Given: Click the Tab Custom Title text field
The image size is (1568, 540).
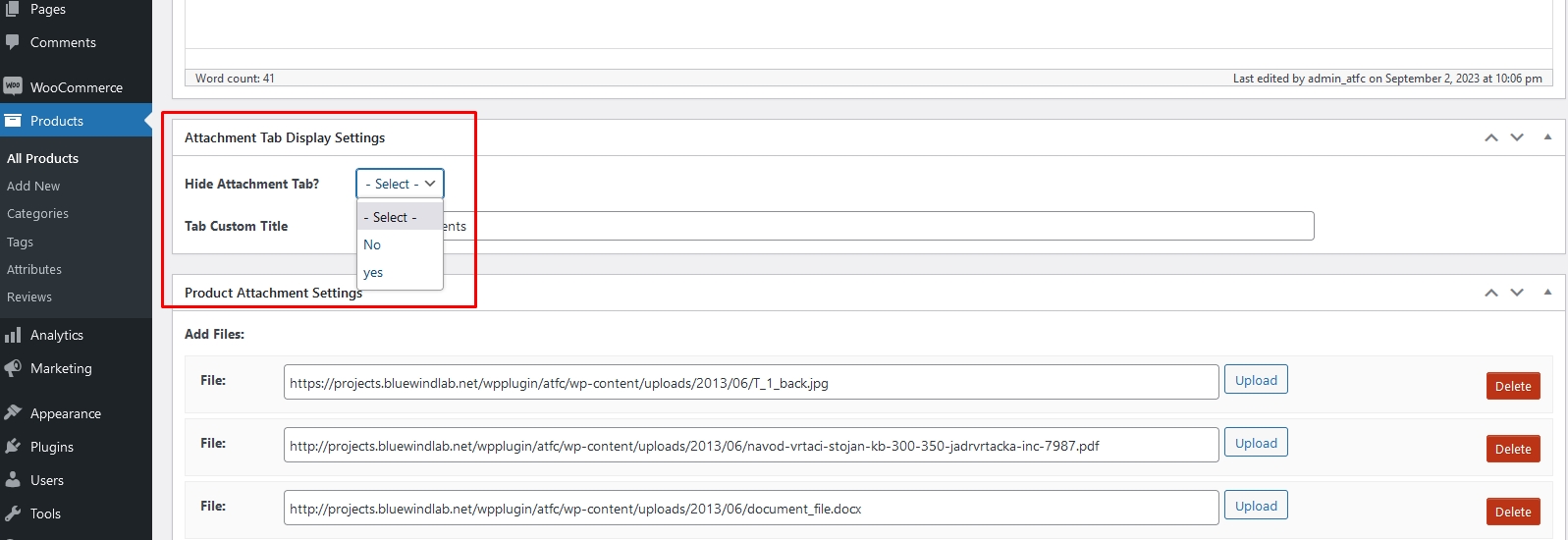Looking at the screenshot, I should pos(884,226).
